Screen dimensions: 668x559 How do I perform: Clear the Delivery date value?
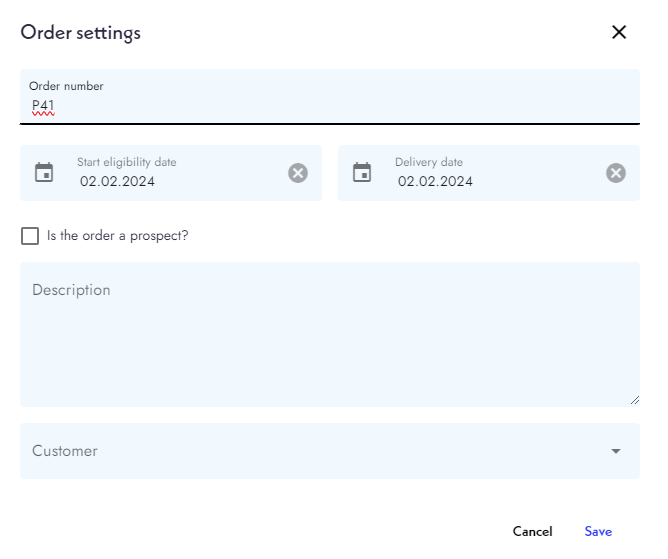616,173
